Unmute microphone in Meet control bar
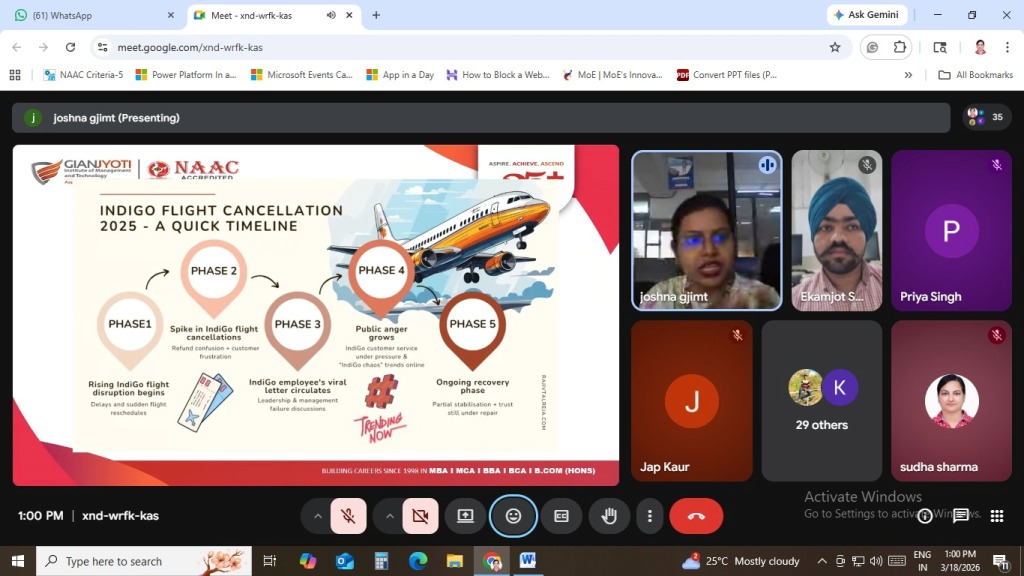This screenshot has height=576, width=1024. pos(348,516)
